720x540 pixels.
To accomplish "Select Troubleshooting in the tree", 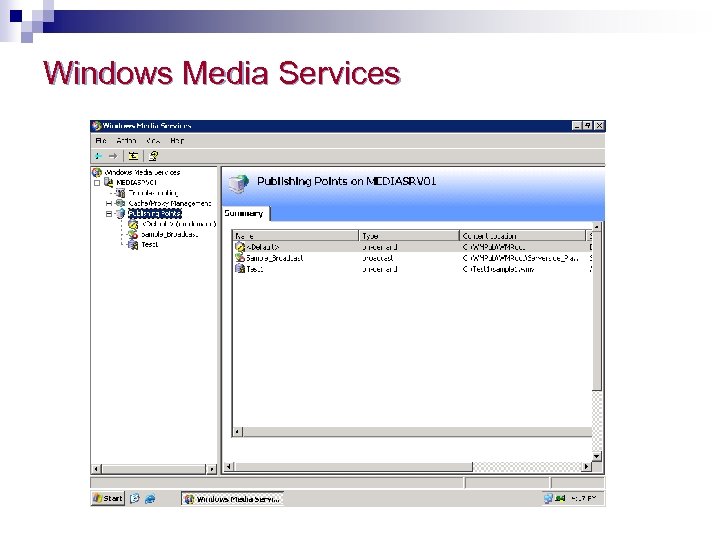I will pos(153,193).
